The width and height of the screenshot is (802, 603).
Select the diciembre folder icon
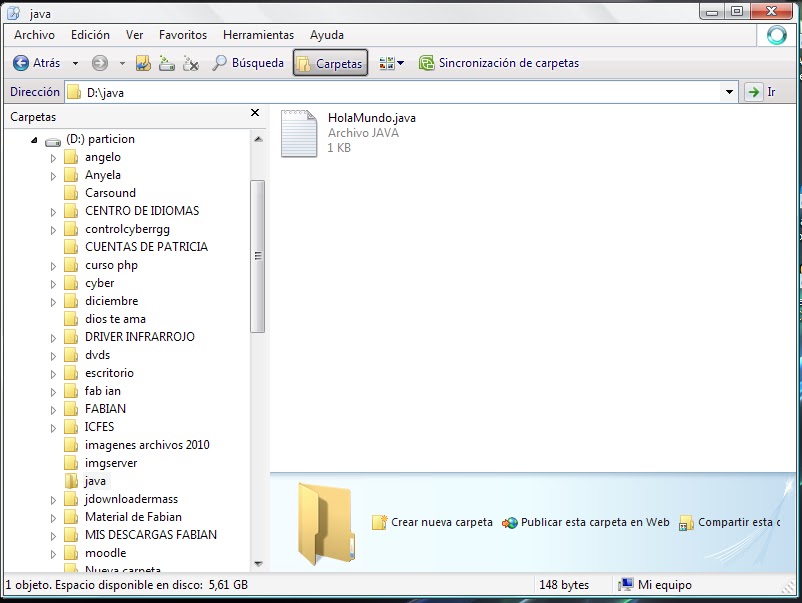(x=71, y=301)
